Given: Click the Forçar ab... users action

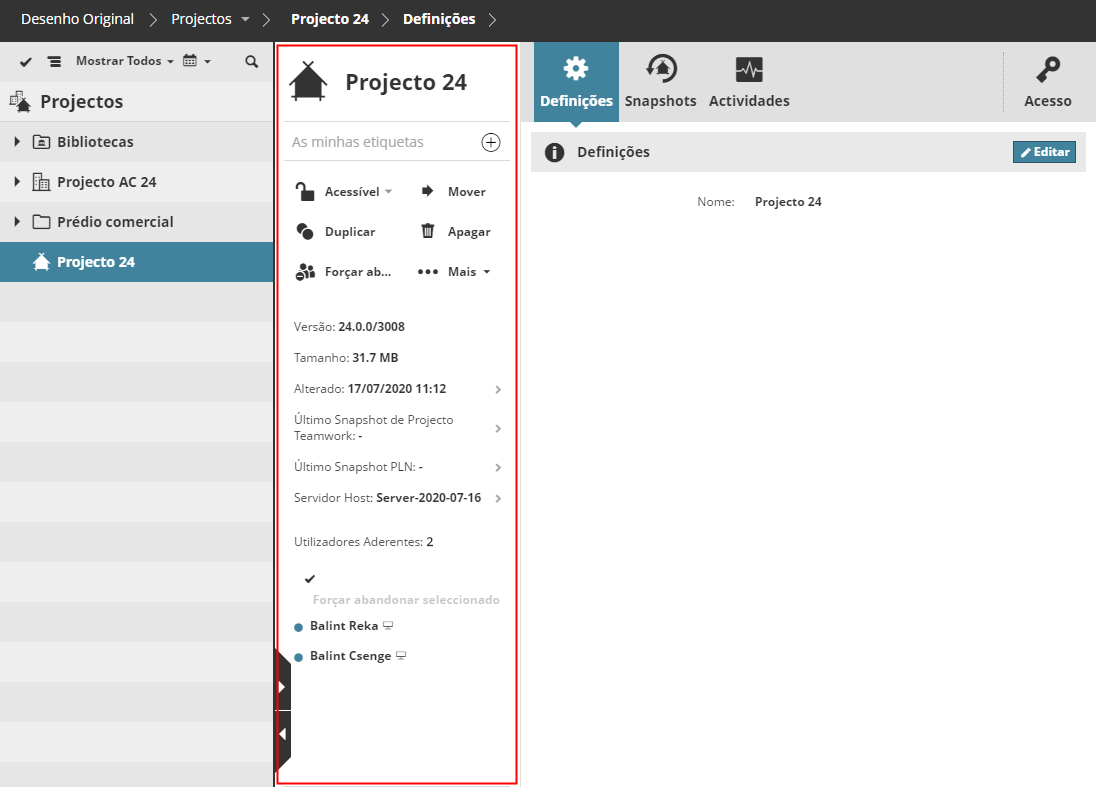Looking at the screenshot, I should (343, 272).
